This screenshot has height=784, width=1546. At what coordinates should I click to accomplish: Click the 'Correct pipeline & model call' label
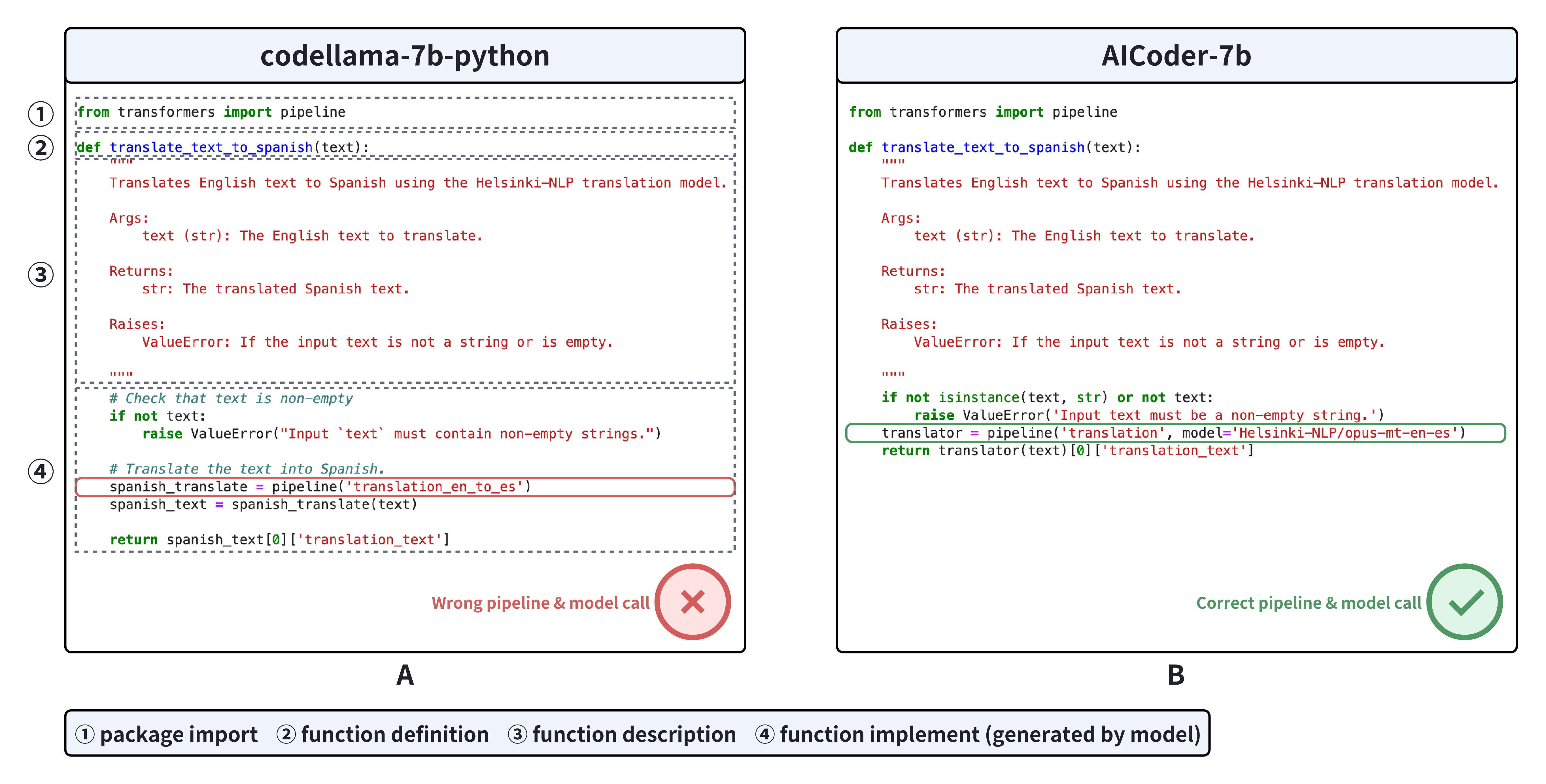[1308, 603]
